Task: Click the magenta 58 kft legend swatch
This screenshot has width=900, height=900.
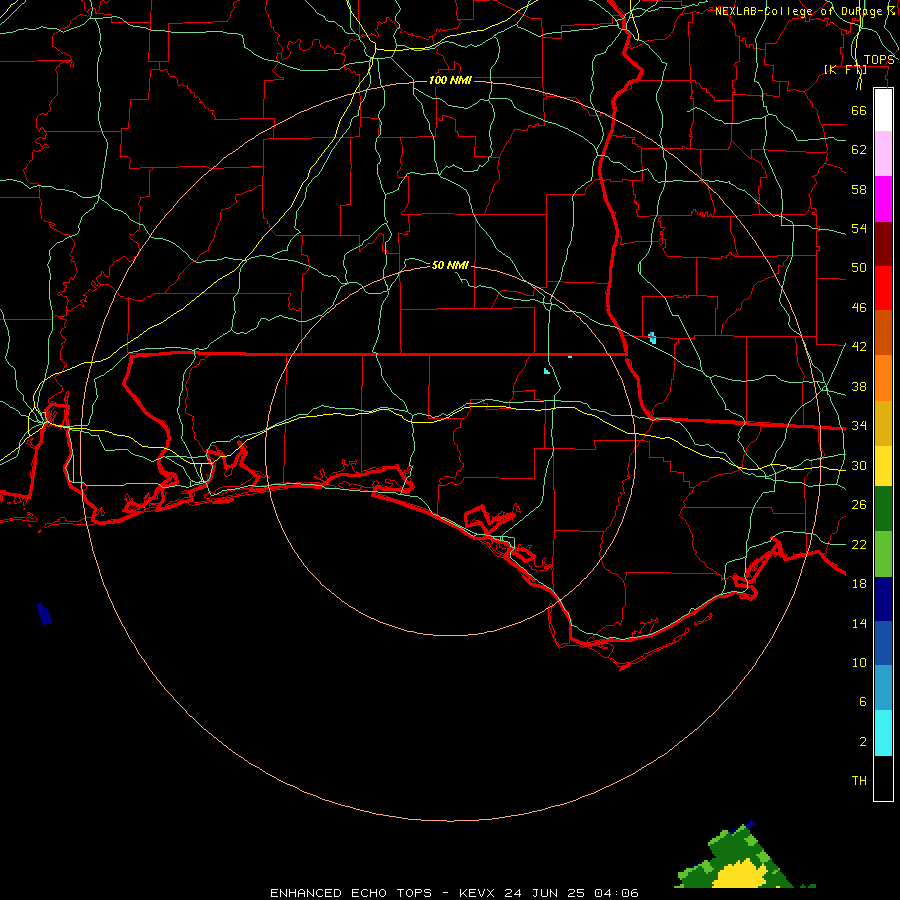Action: [x=883, y=199]
